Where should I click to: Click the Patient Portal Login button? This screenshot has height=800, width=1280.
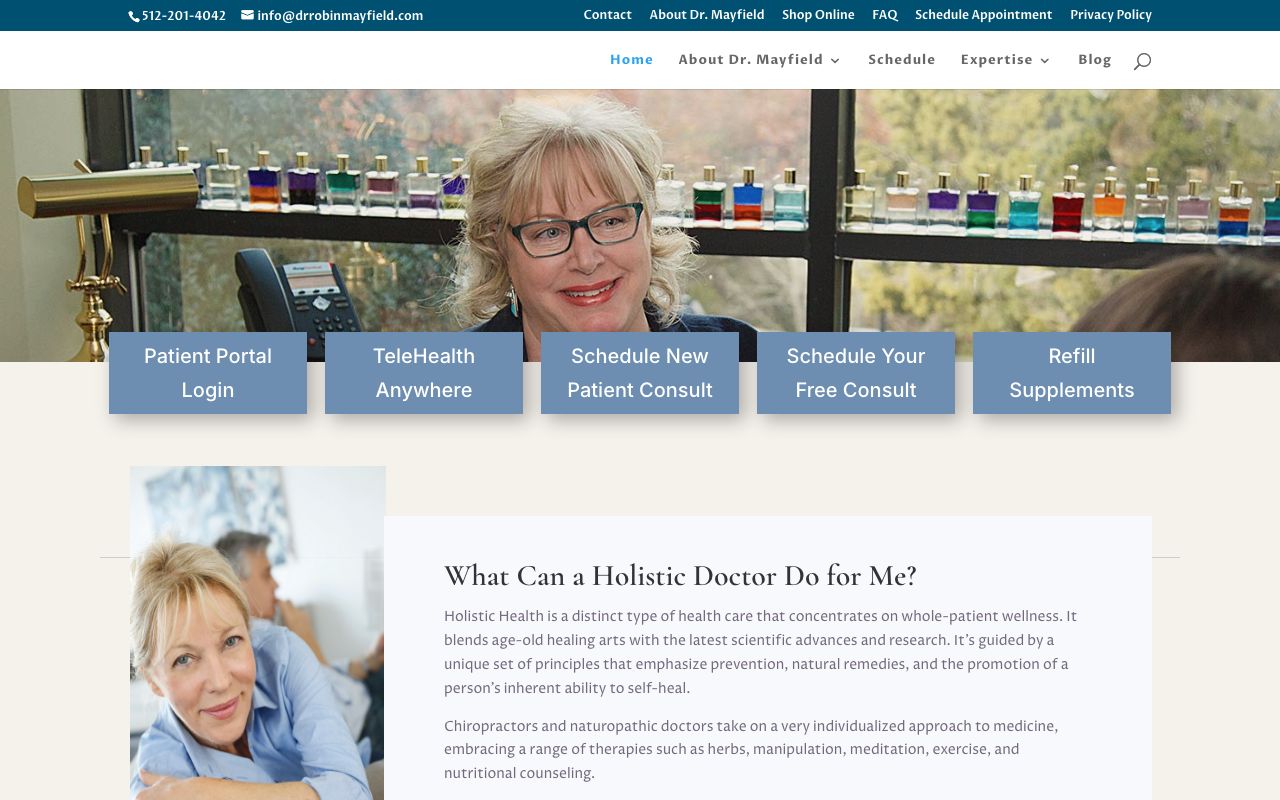coord(208,373)
